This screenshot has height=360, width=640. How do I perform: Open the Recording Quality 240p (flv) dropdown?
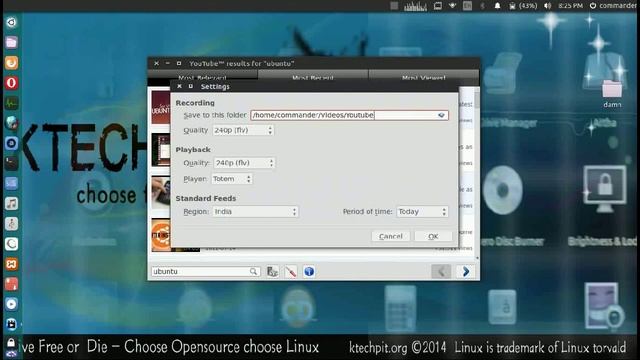click(243, 130)
